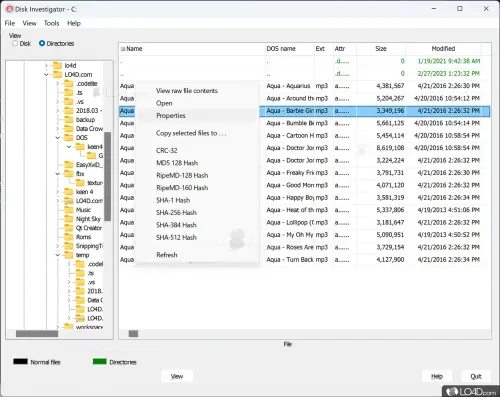Expand the 2018.03 tree node

58,111
